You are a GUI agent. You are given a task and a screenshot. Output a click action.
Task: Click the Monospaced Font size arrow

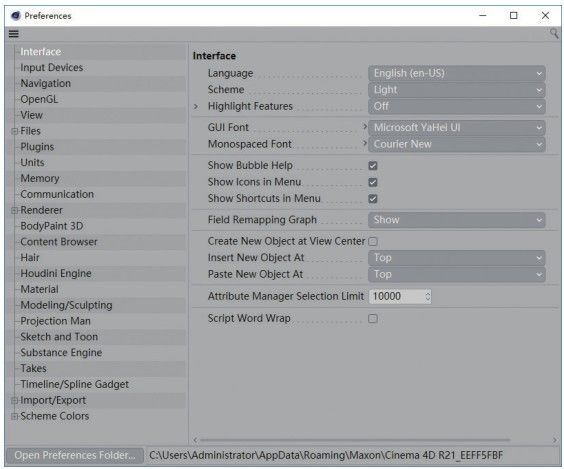pos(365,143)
